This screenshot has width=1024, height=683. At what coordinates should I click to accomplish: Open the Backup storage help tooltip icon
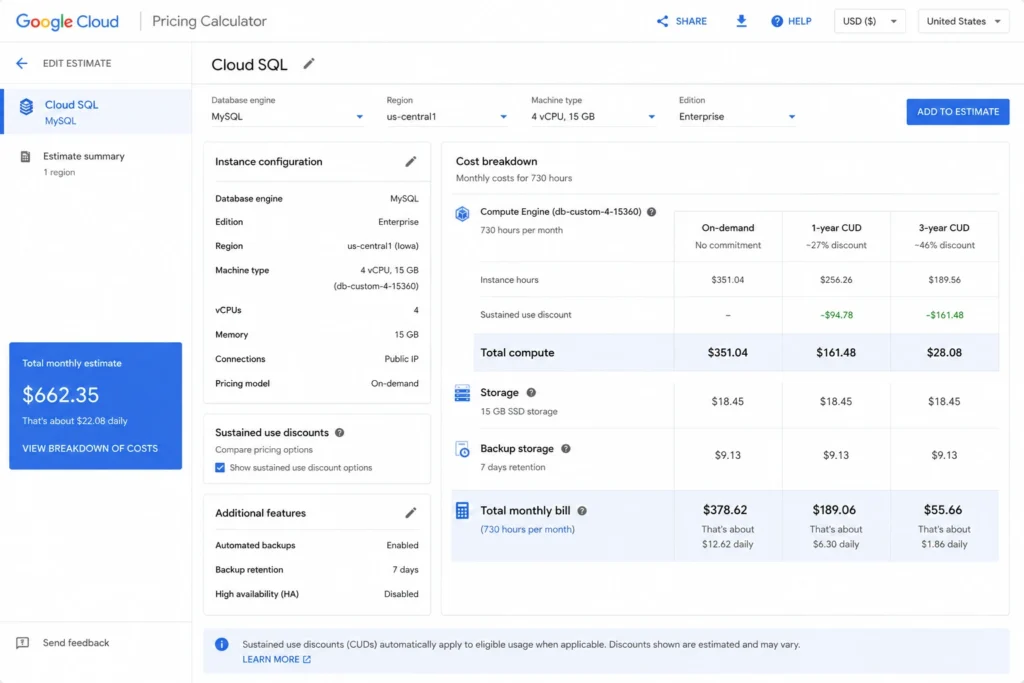pos(566,449)
